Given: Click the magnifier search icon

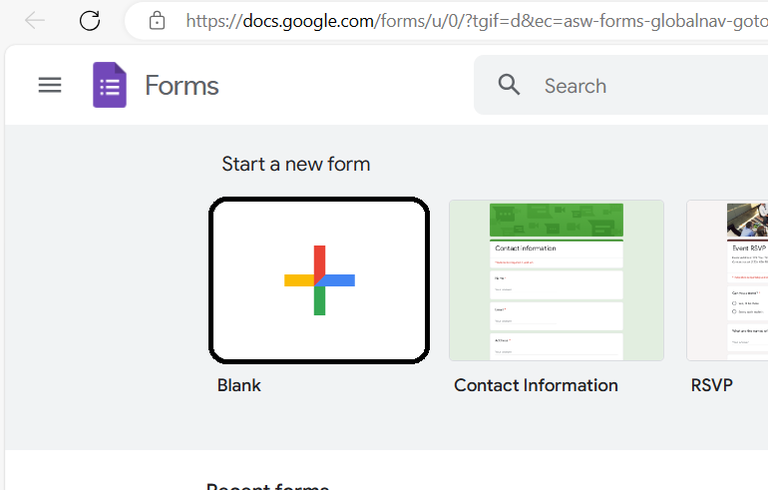Looking at the screenshot, I should pyautogui.click(x=509, y=85).
